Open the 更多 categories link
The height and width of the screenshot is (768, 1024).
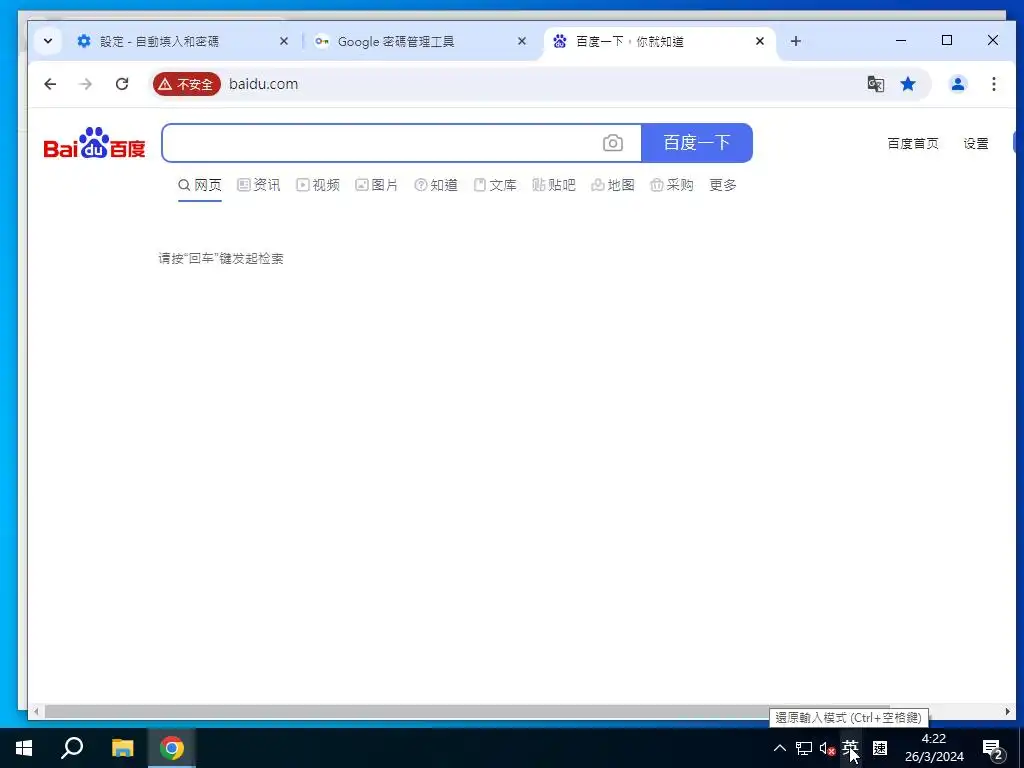723,185
